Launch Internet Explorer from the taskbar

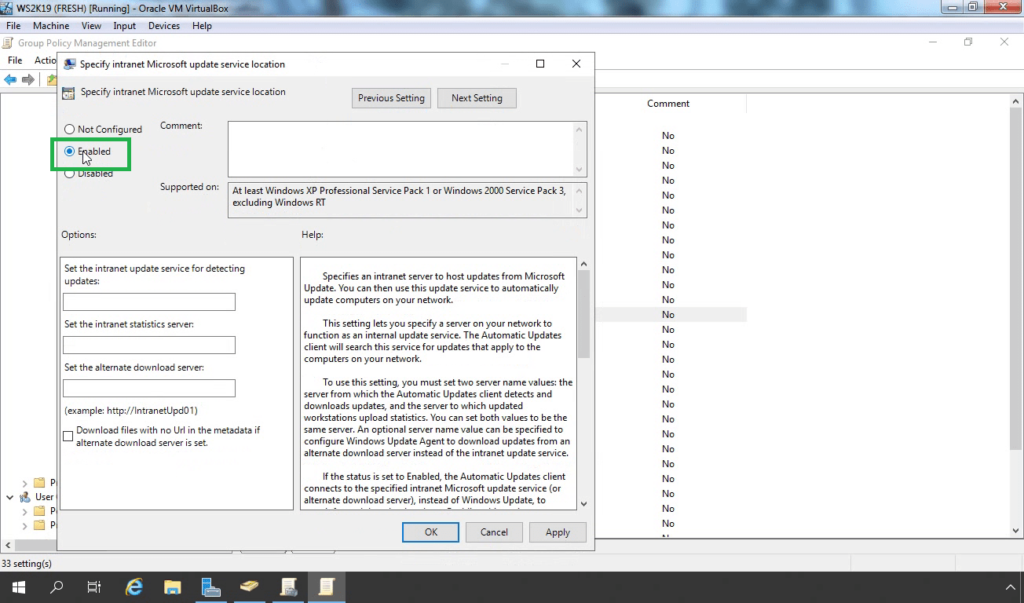coord(134,587)
